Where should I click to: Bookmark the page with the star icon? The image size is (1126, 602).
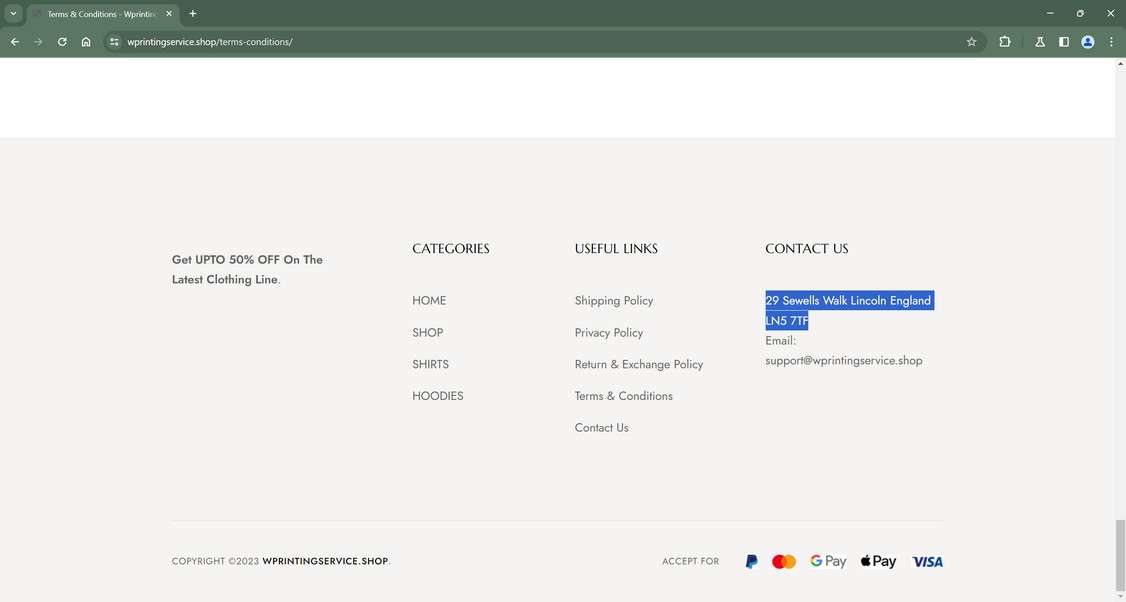pyautogui.click(x=971, y=42)
